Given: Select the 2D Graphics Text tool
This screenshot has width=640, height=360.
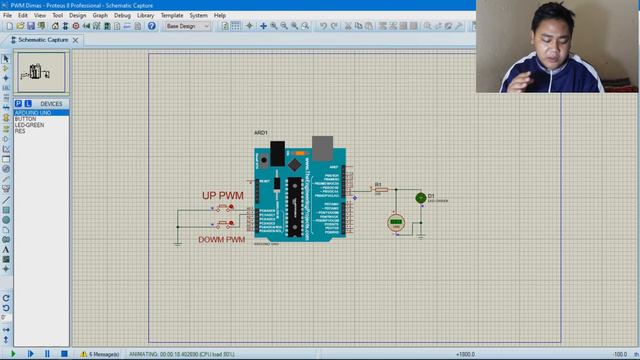Looking at the screenshot, I should click(6, 249).
